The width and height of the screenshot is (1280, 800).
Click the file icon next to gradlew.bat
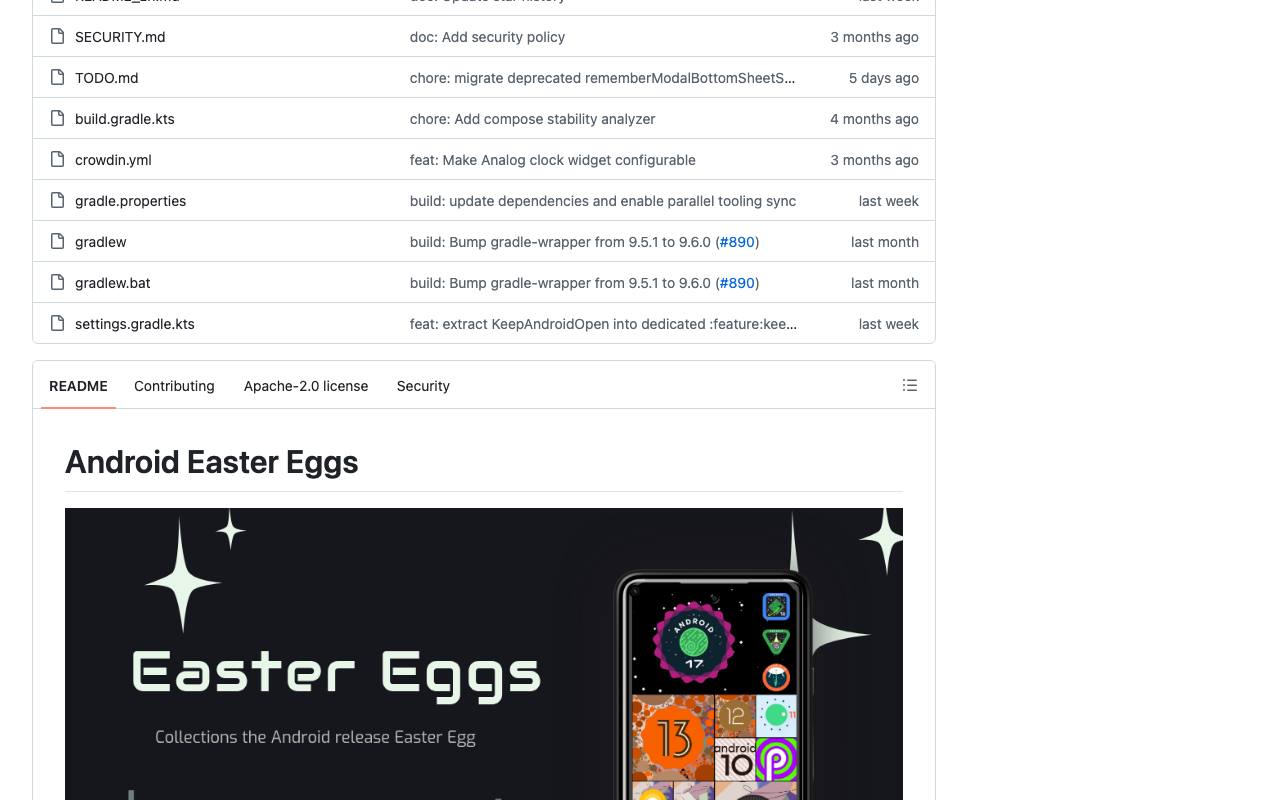pyautogui.click(x=58, y=283)
